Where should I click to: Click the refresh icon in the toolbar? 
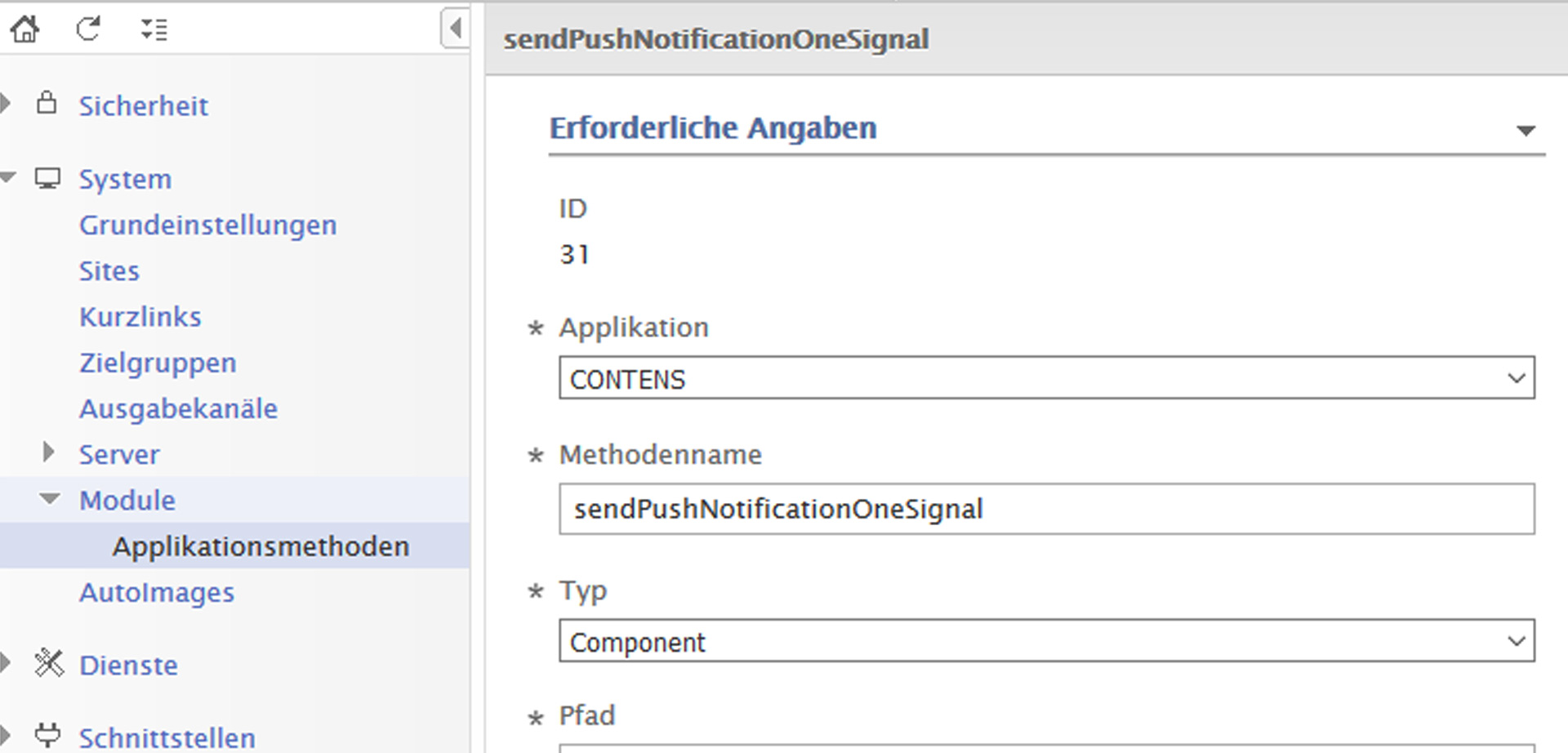pos(88,29)
